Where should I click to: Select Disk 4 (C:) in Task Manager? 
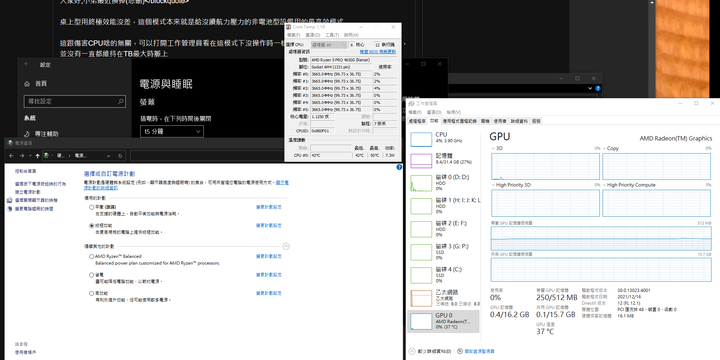click(x=444, y=275)
